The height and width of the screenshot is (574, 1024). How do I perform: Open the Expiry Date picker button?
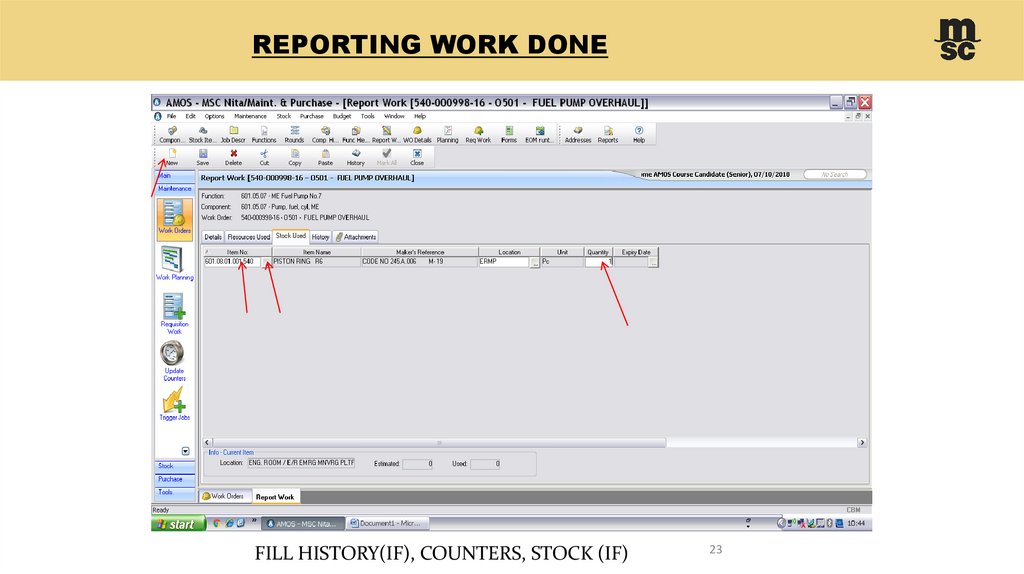[653, 263]
